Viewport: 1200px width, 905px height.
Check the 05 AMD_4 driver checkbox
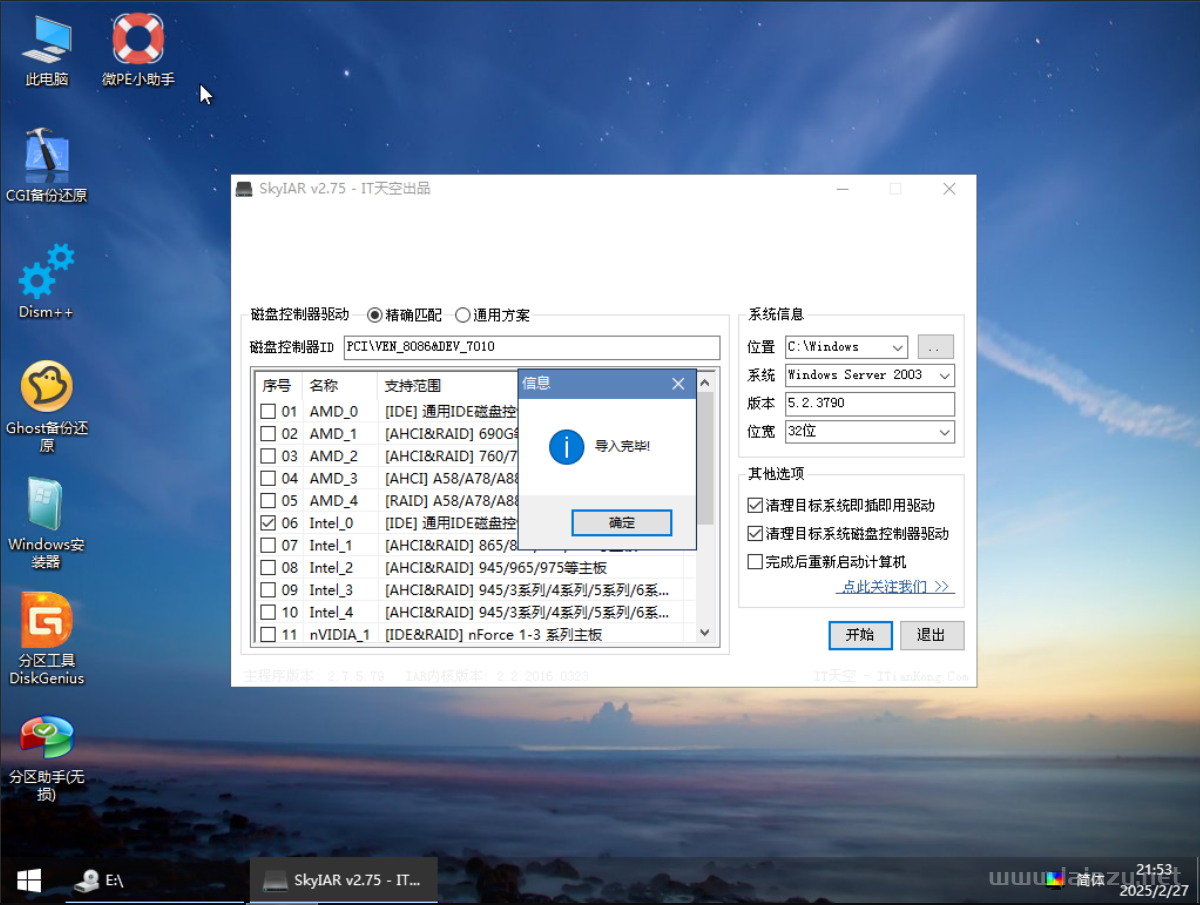coord(268,500)
